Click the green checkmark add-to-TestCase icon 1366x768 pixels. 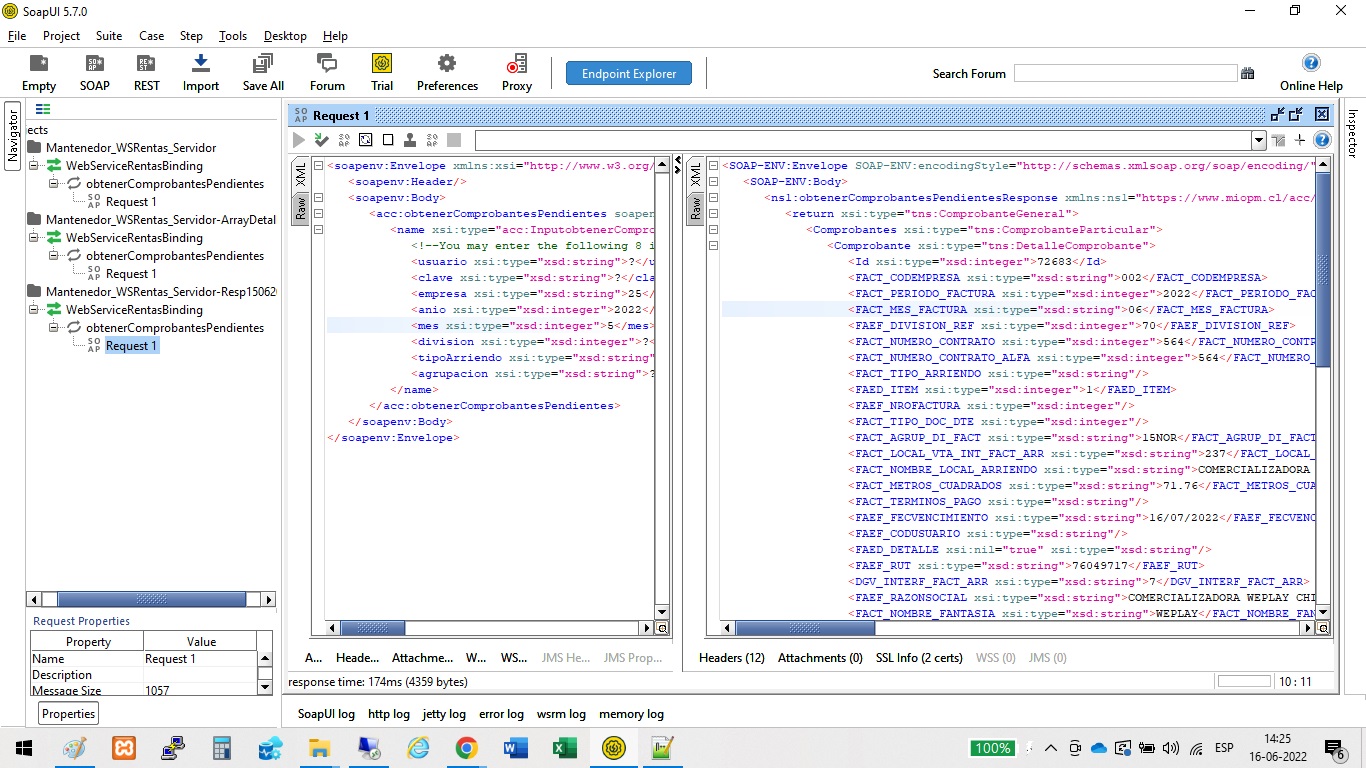(x=321, y=140)
